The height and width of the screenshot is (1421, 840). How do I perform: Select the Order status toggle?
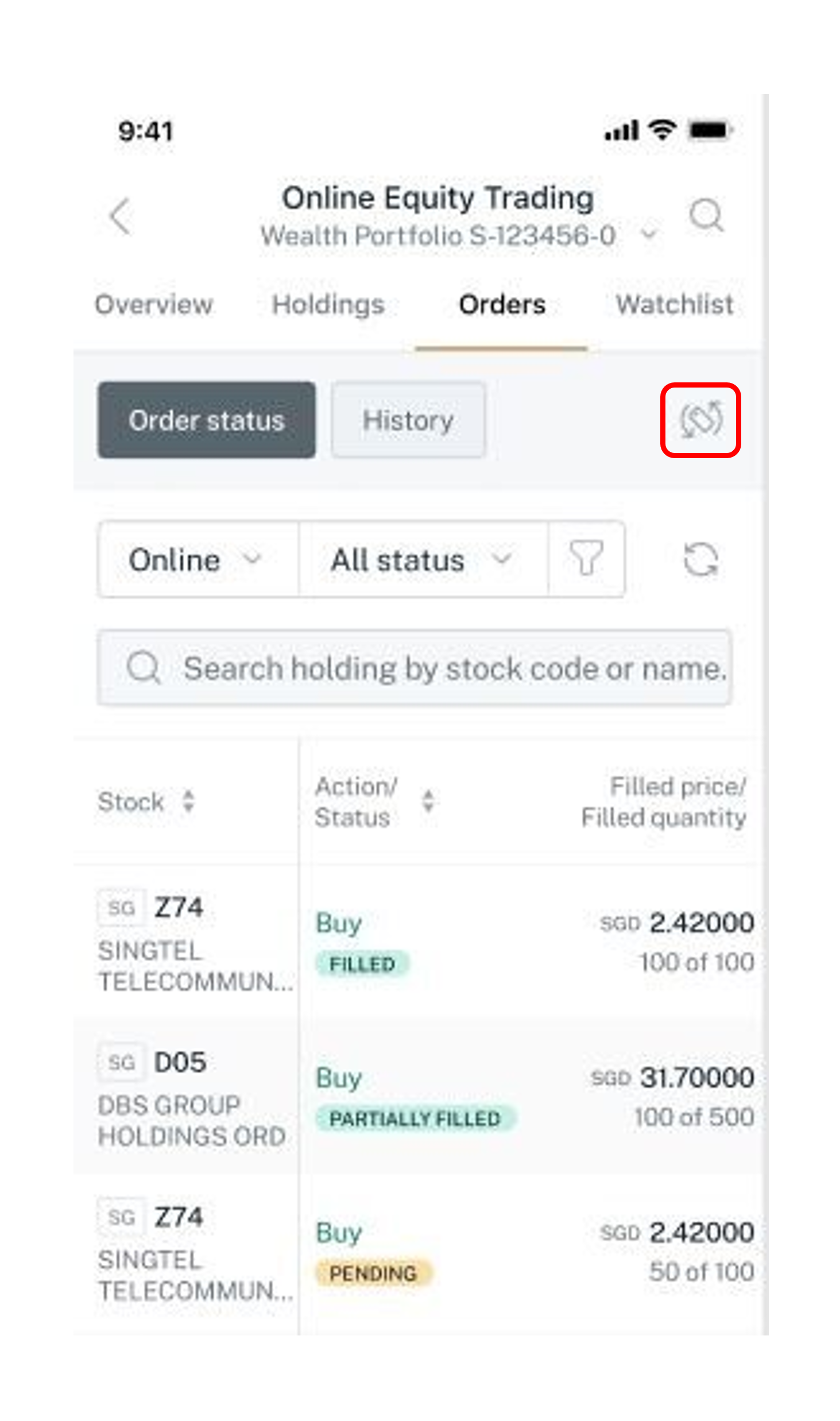click(x=206, y=420)
